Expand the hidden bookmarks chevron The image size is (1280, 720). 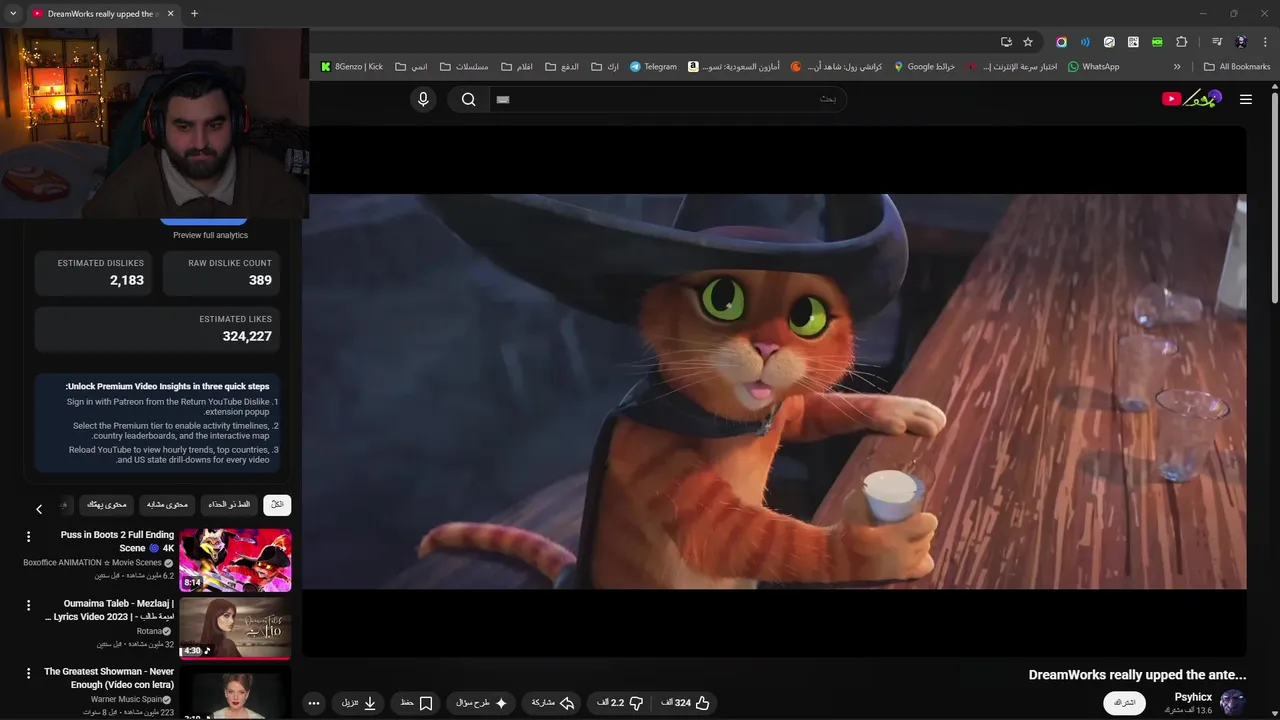click(x=1177, y=66)
